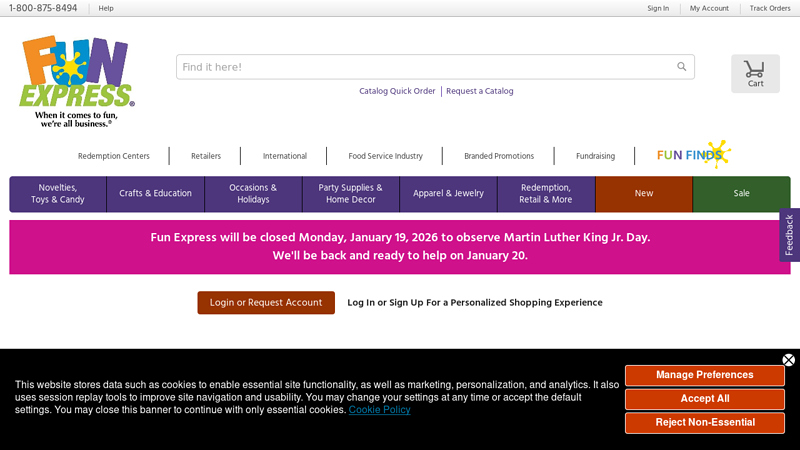
Task: Select the New category tab
Action: click(644, 194)
